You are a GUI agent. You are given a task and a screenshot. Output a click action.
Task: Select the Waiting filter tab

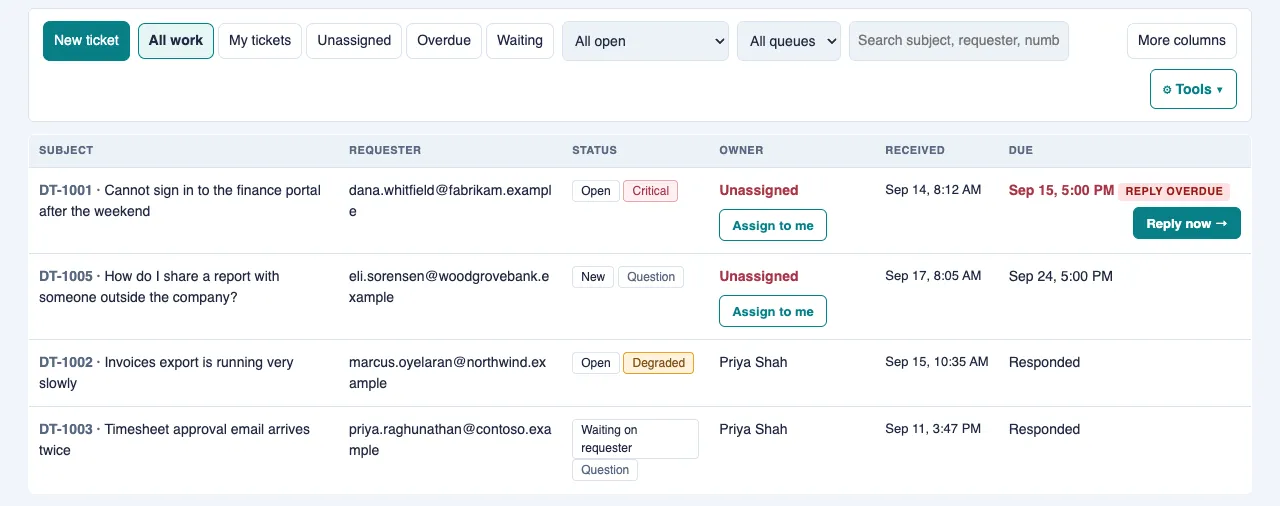520,41
